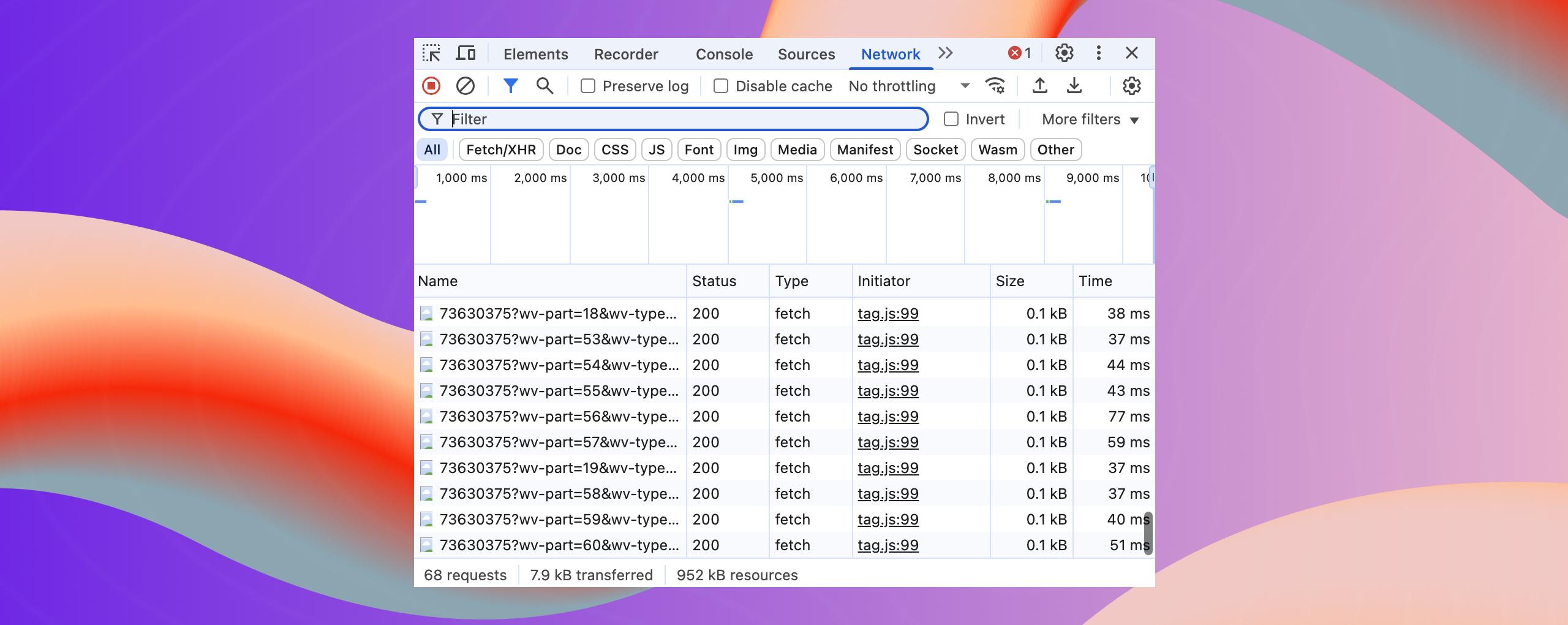Clear the network log
1568x625 pixels.
point(466,86)
